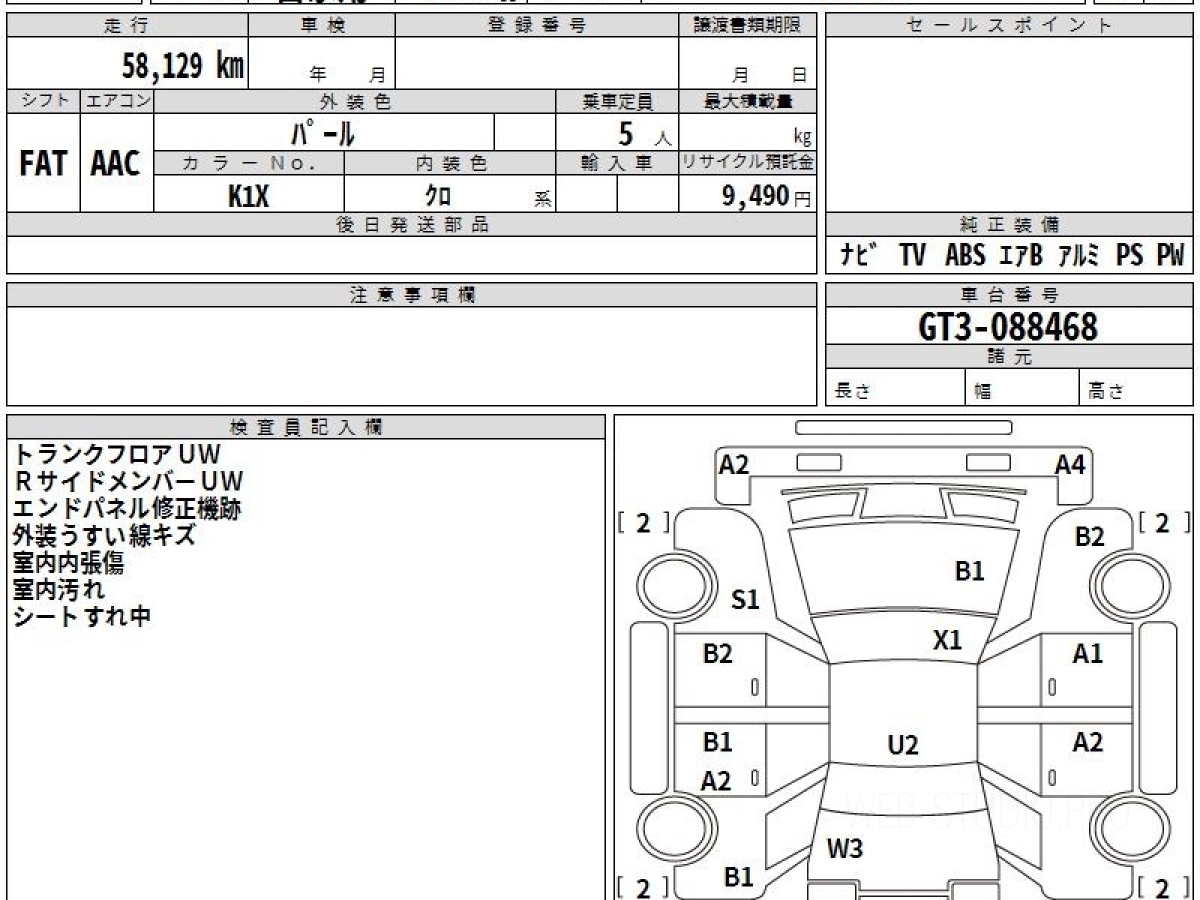Click the B1 mark on the hood
The height and width of the screenshot is (900, 1200).
(970, 571)
